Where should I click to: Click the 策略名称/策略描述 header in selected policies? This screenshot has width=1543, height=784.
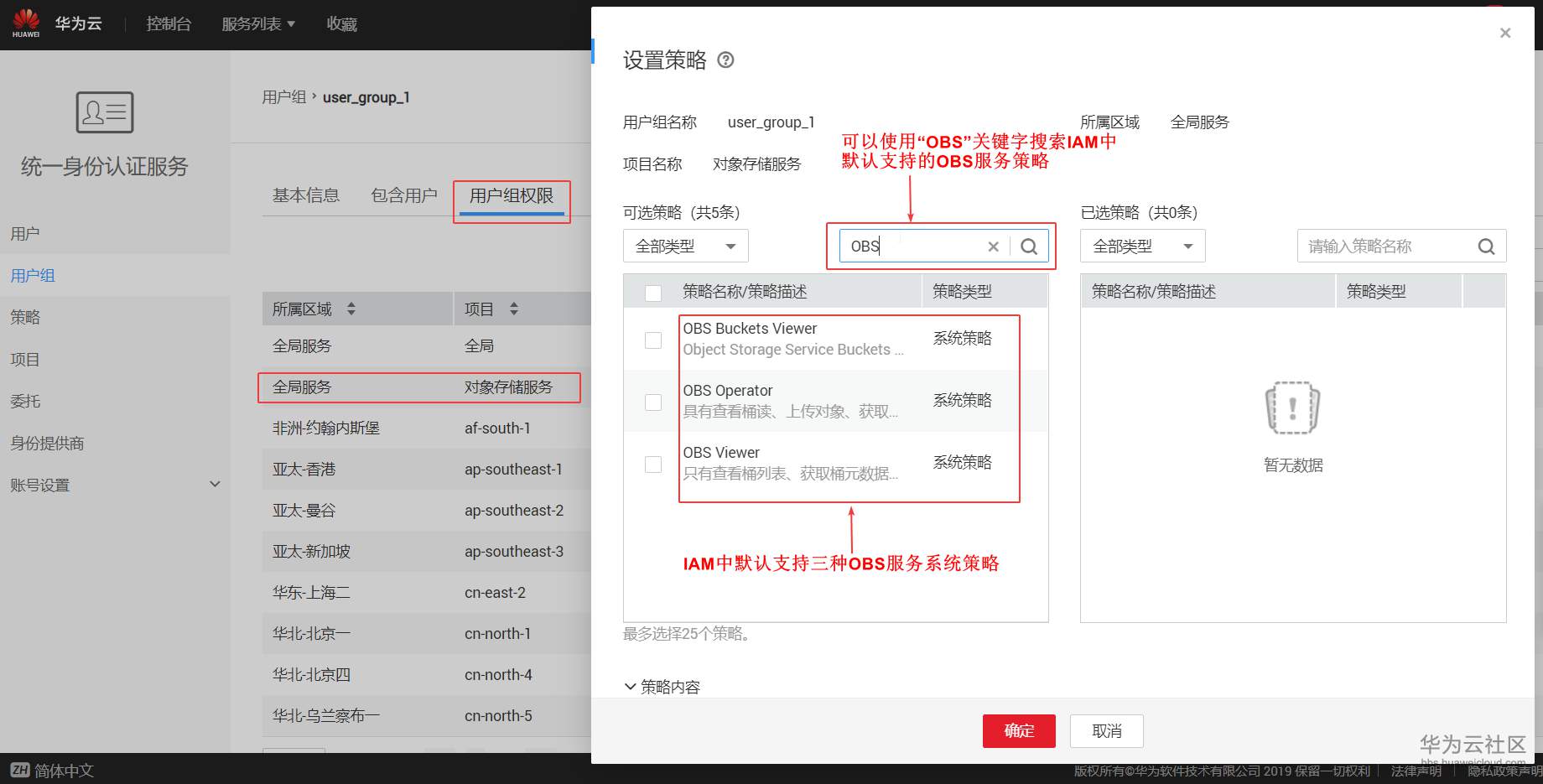tap(1154, 292)
